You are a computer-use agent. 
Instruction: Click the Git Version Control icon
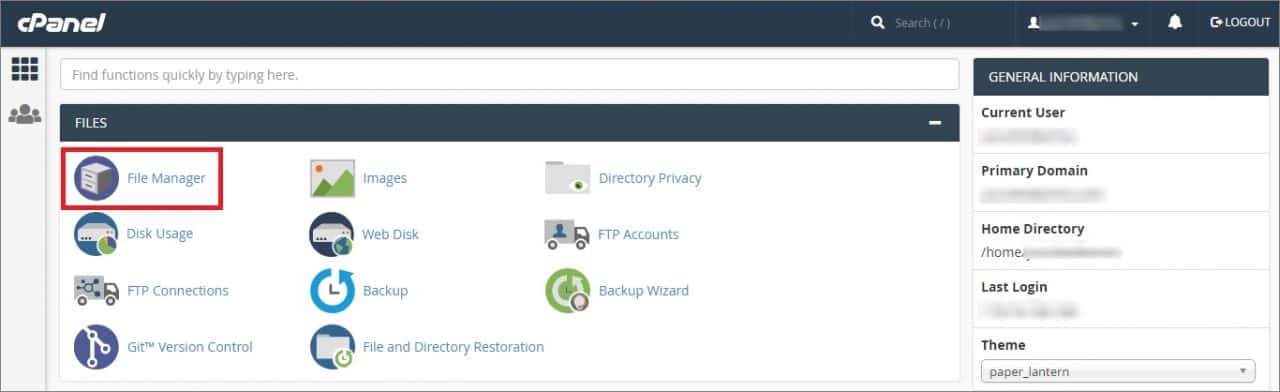click(x=96, y=347)
